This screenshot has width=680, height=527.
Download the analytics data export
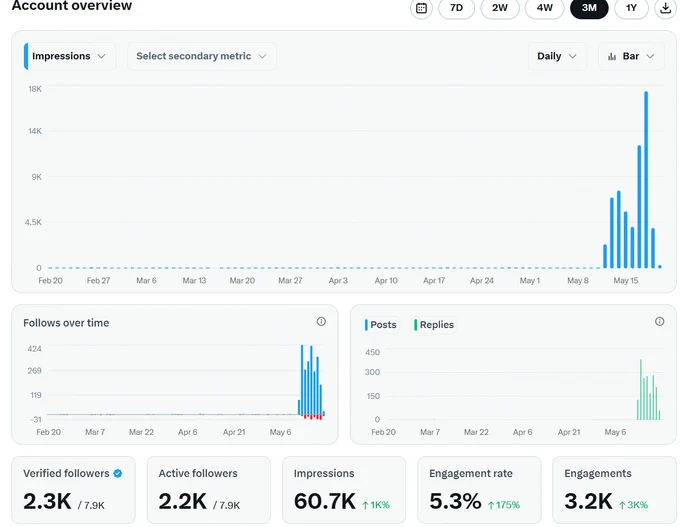click(665, 8)
